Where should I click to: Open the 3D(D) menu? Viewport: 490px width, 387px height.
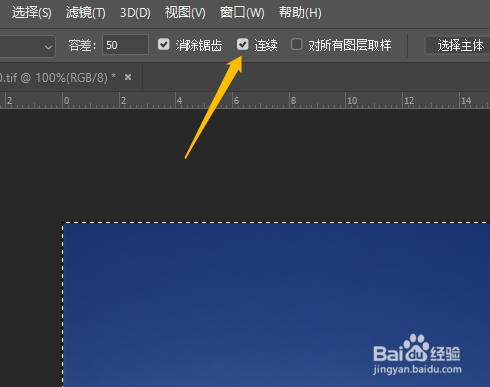coord(135,13)
